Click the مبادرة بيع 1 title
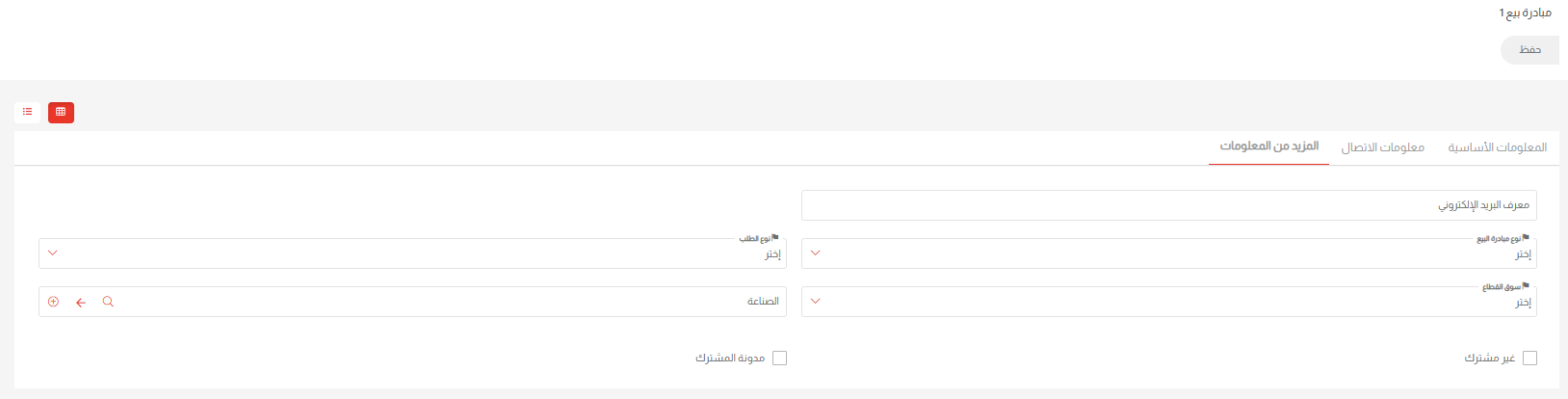 (x=1525, y=13)
